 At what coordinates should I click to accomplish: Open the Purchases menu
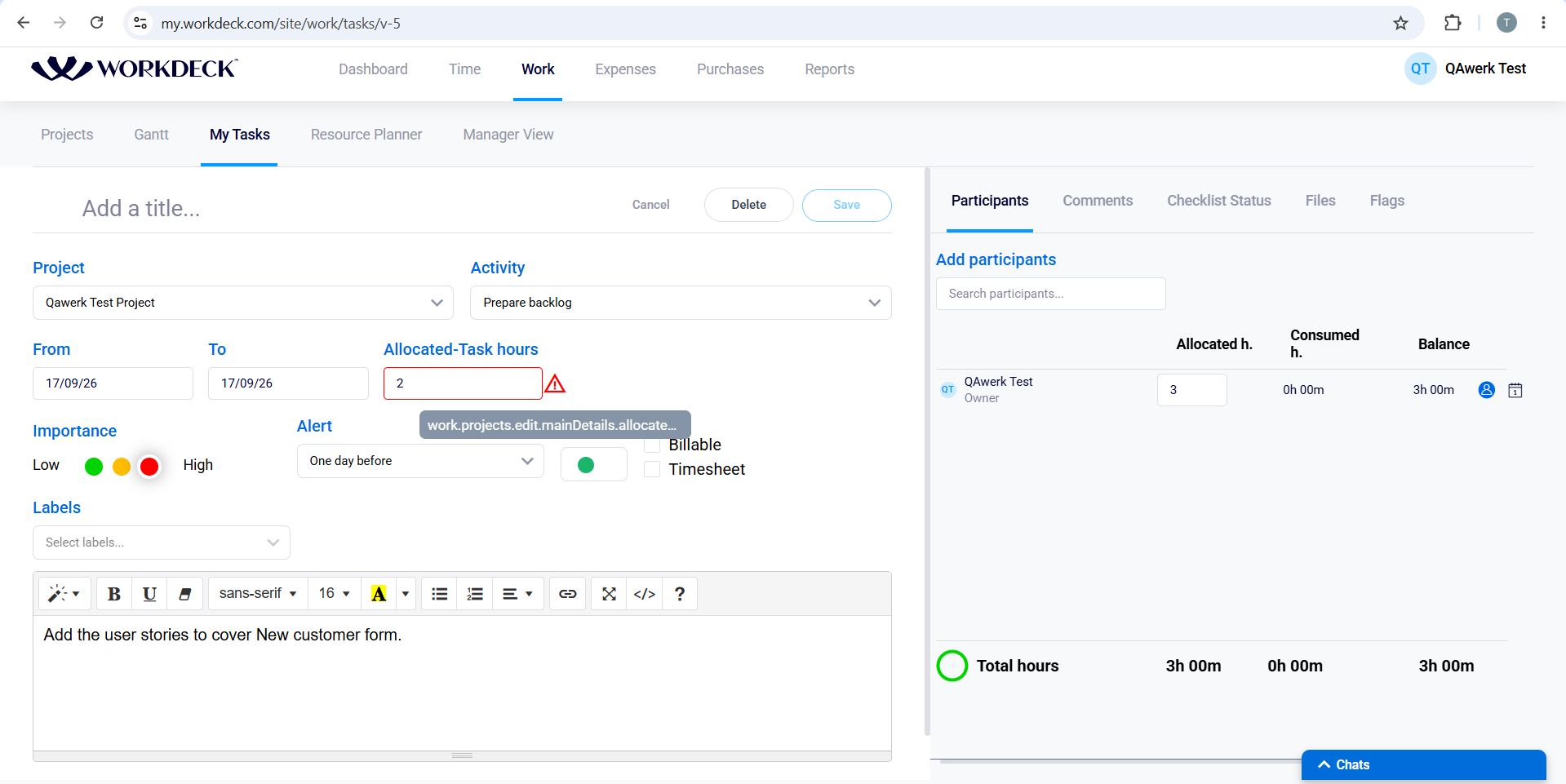[x=730, y=69]
